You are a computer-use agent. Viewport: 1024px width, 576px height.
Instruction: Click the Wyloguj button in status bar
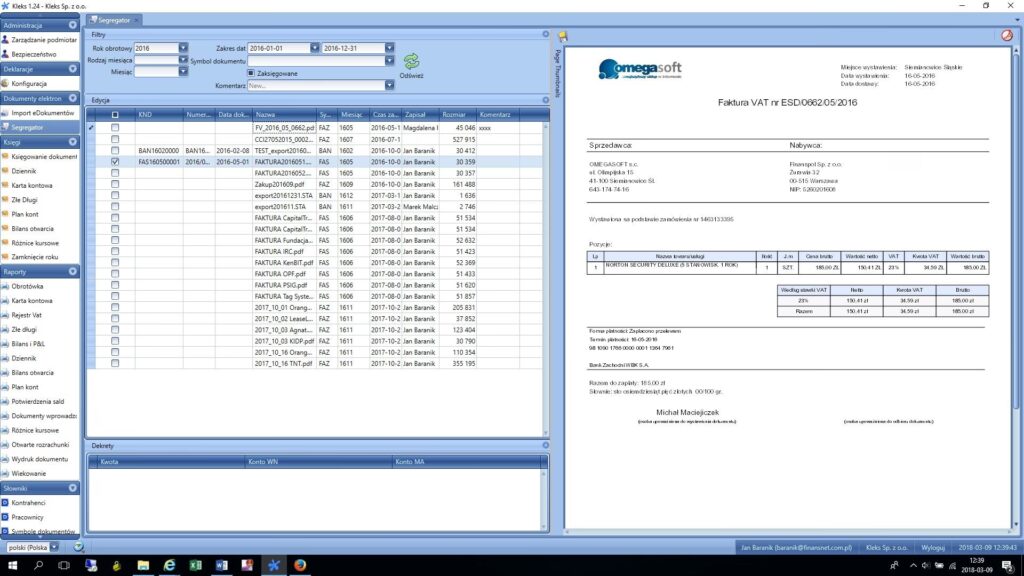(932, 547)
